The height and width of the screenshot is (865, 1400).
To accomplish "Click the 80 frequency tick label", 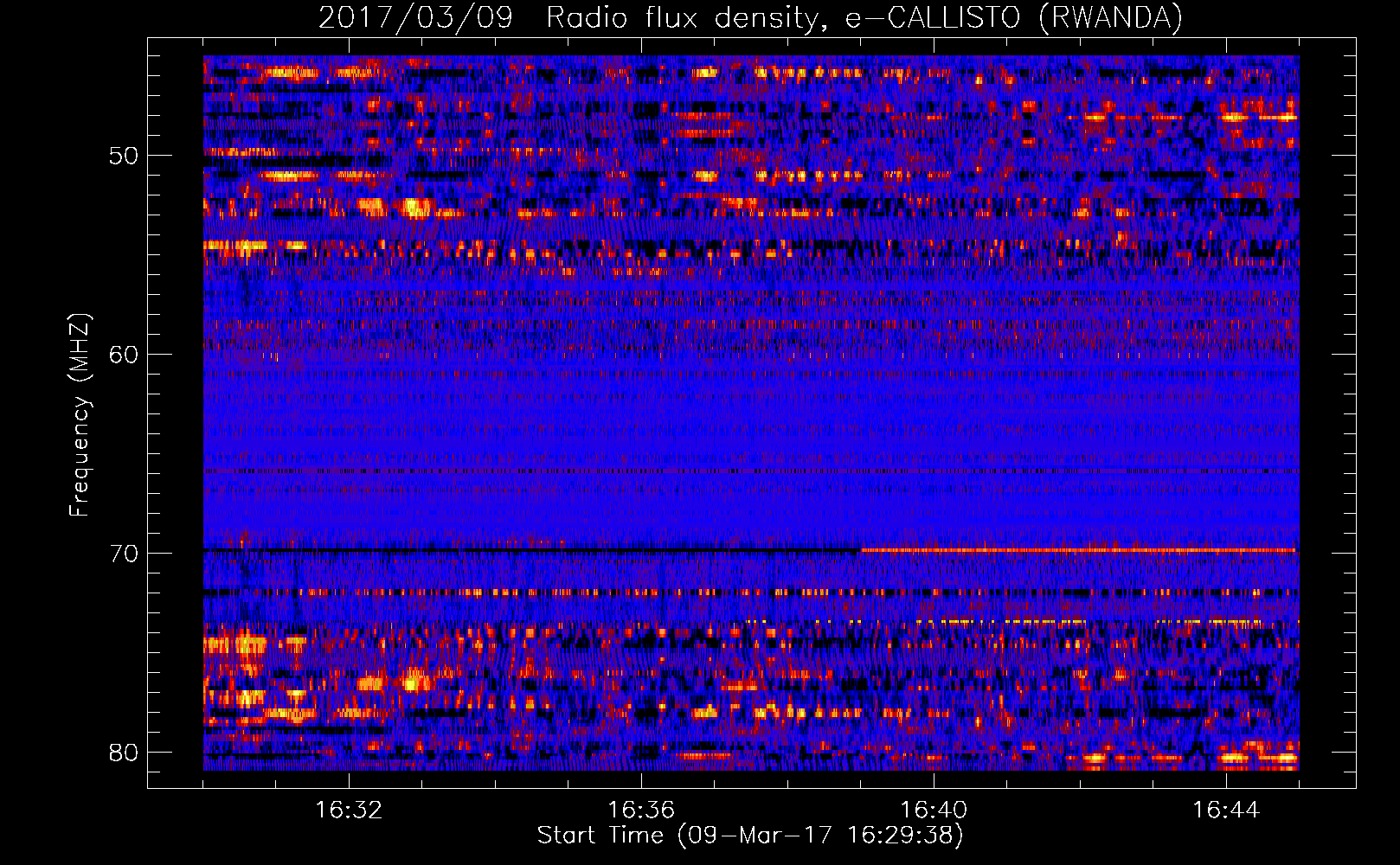I will (124, 752).
